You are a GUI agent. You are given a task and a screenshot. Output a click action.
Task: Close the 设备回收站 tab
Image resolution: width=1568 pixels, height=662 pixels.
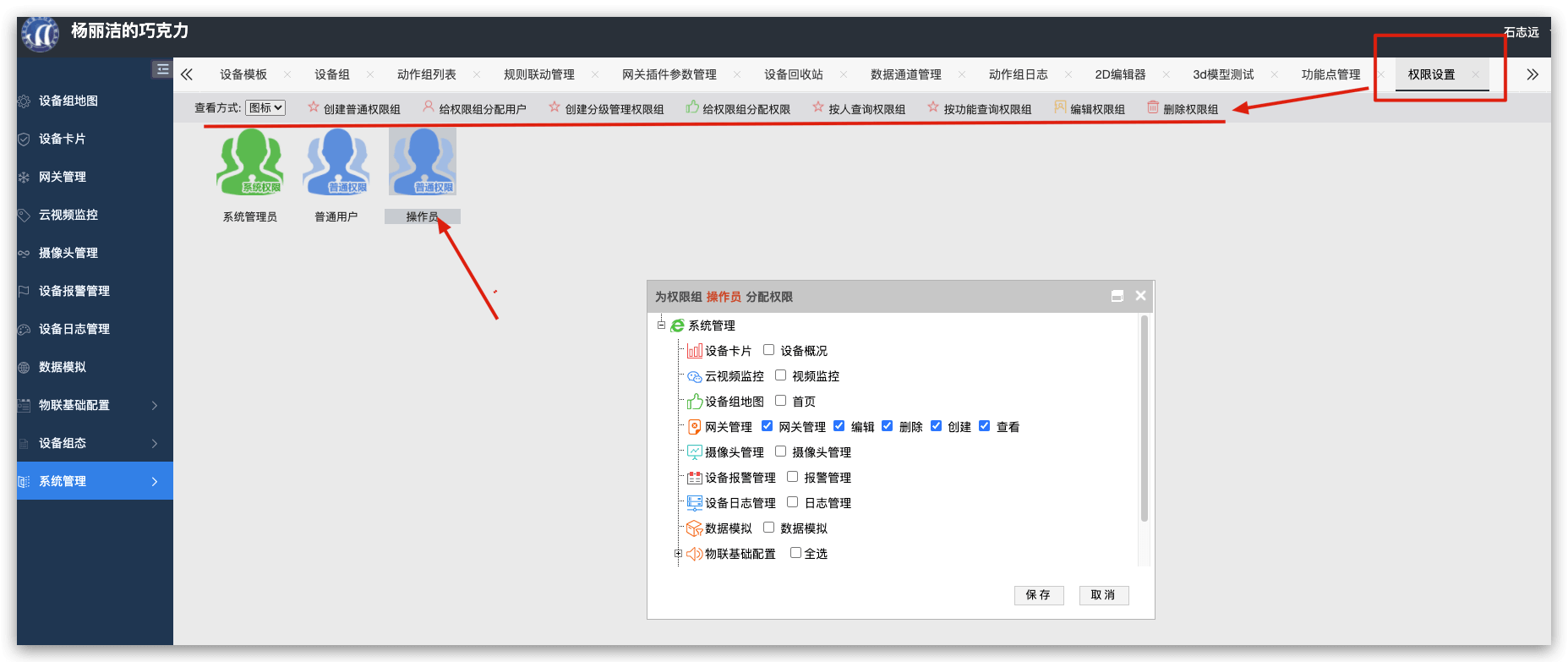pyautogui.click(x=843, y=74)
